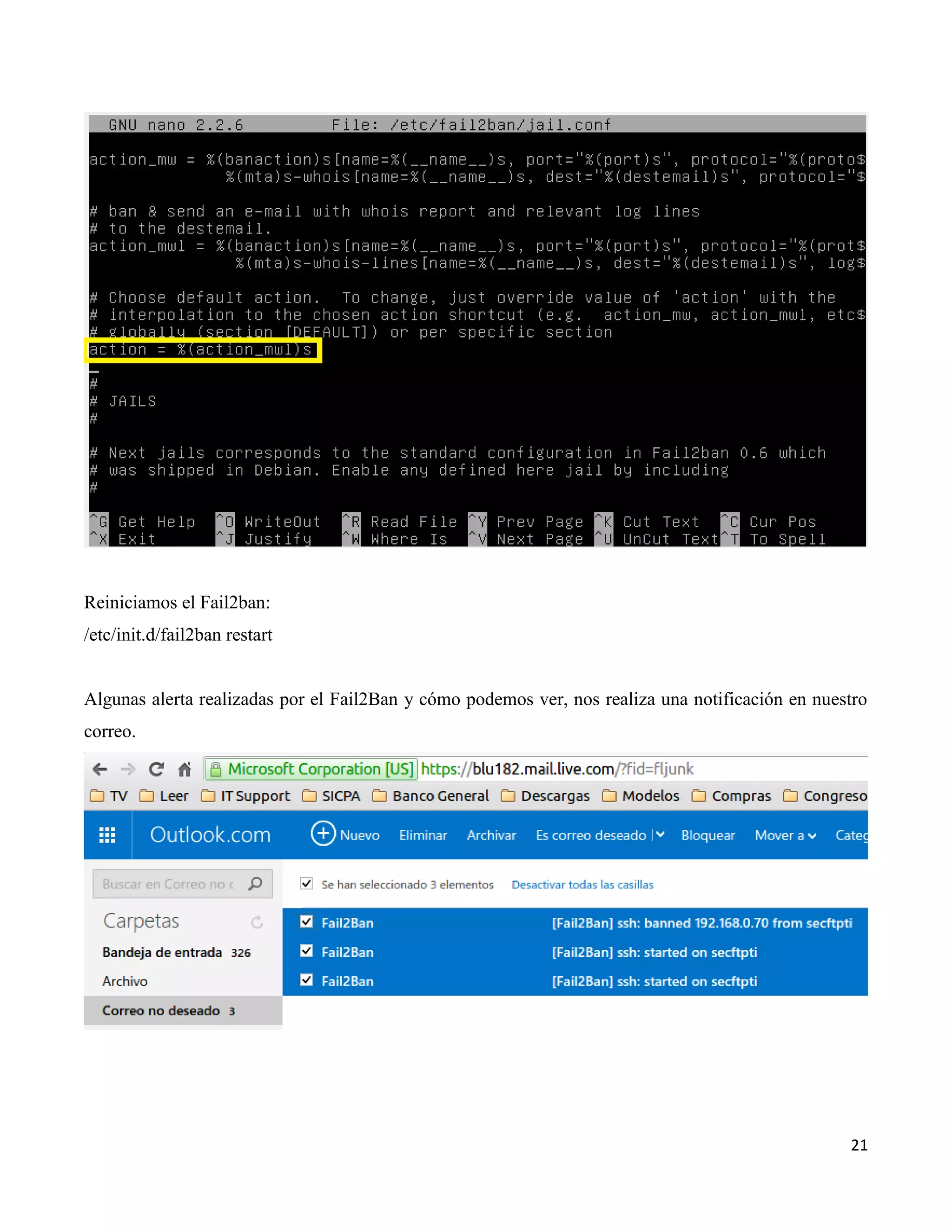Click the 'Where Is' shortcut in nano footer
This screenshot has width=952, height=1232.
[x=409, y=539]
